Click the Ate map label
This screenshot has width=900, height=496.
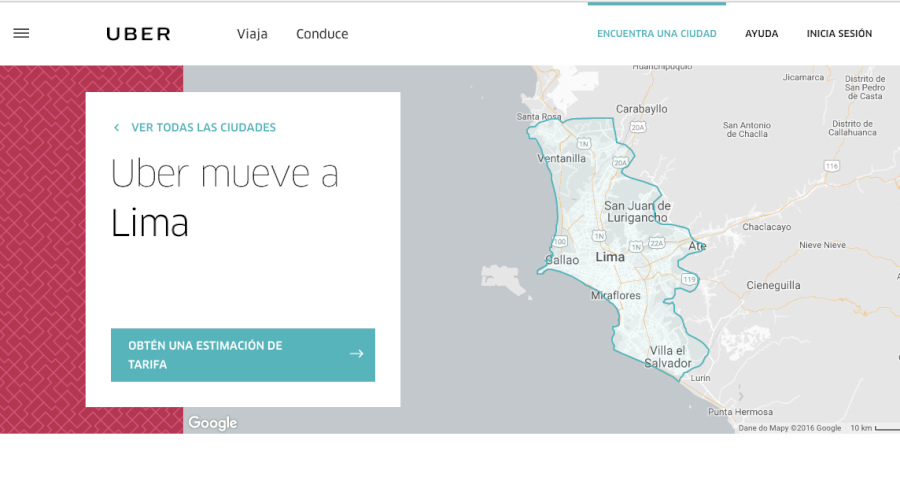click(697, 246)
